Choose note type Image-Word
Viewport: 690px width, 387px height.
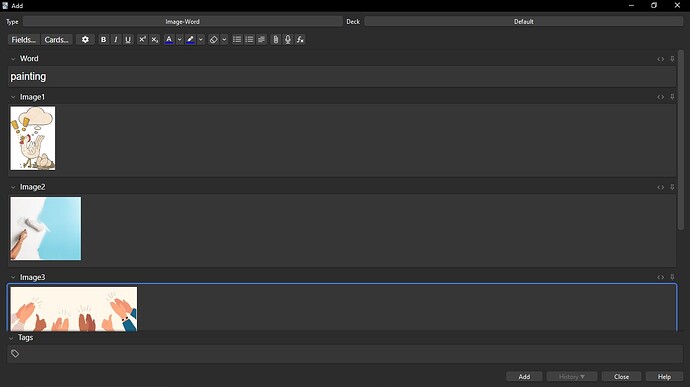[x=183, y=22]
